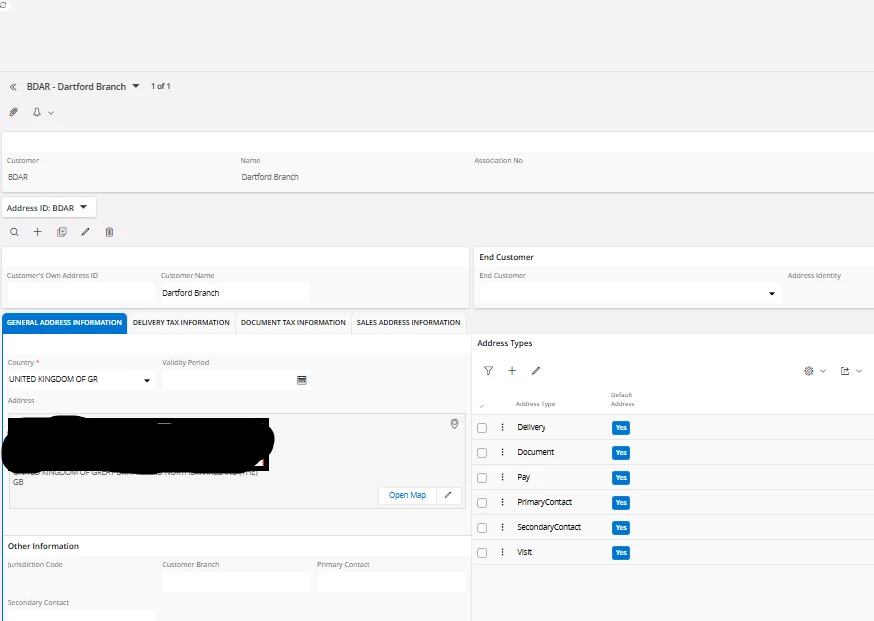Viewport: 874px width, 621px height.
Task: Open the PrimaryContact row three-dot menu
Action: tap(502, 502)
